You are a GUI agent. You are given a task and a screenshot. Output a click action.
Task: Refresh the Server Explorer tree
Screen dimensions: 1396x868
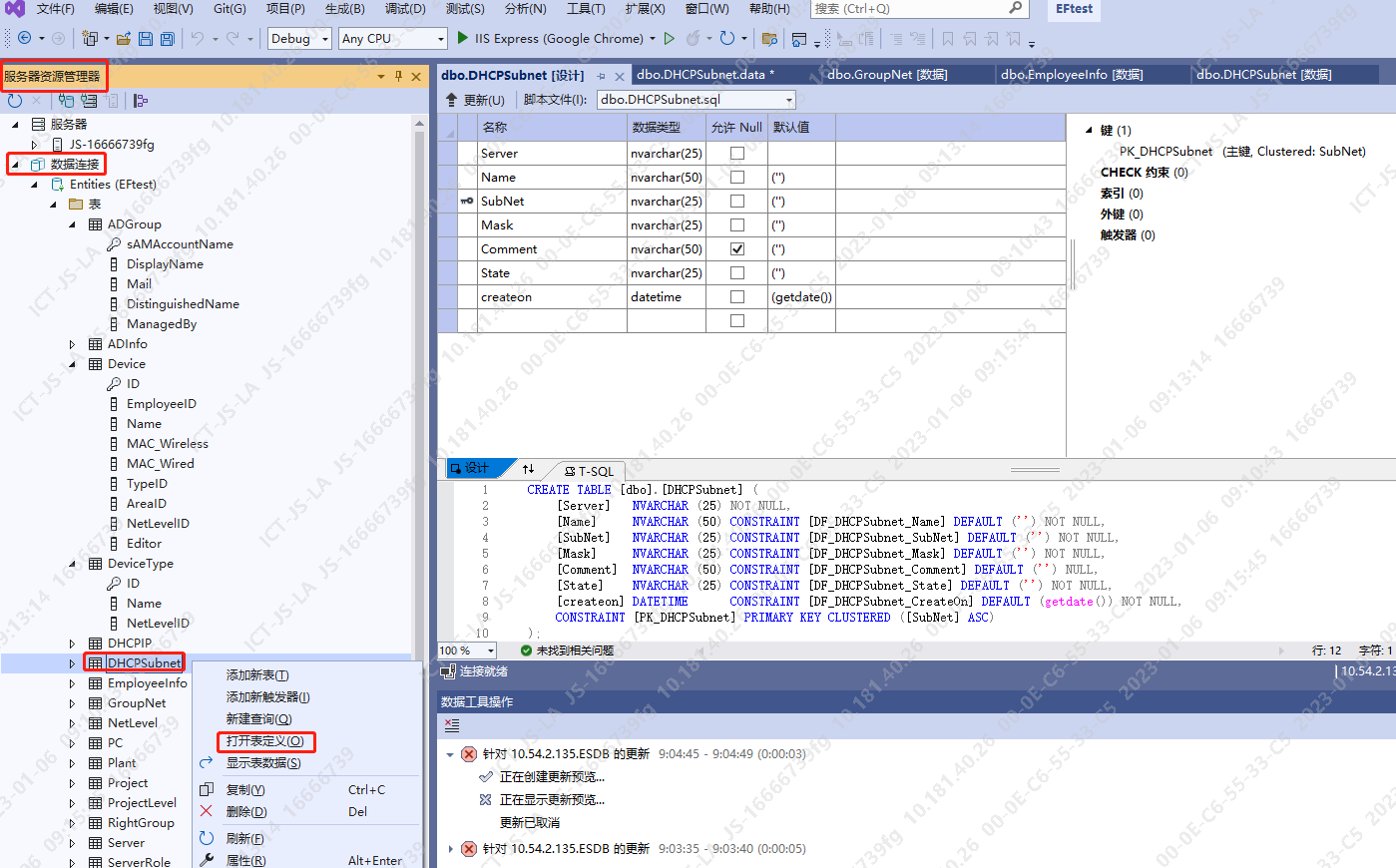click(15, 101)
